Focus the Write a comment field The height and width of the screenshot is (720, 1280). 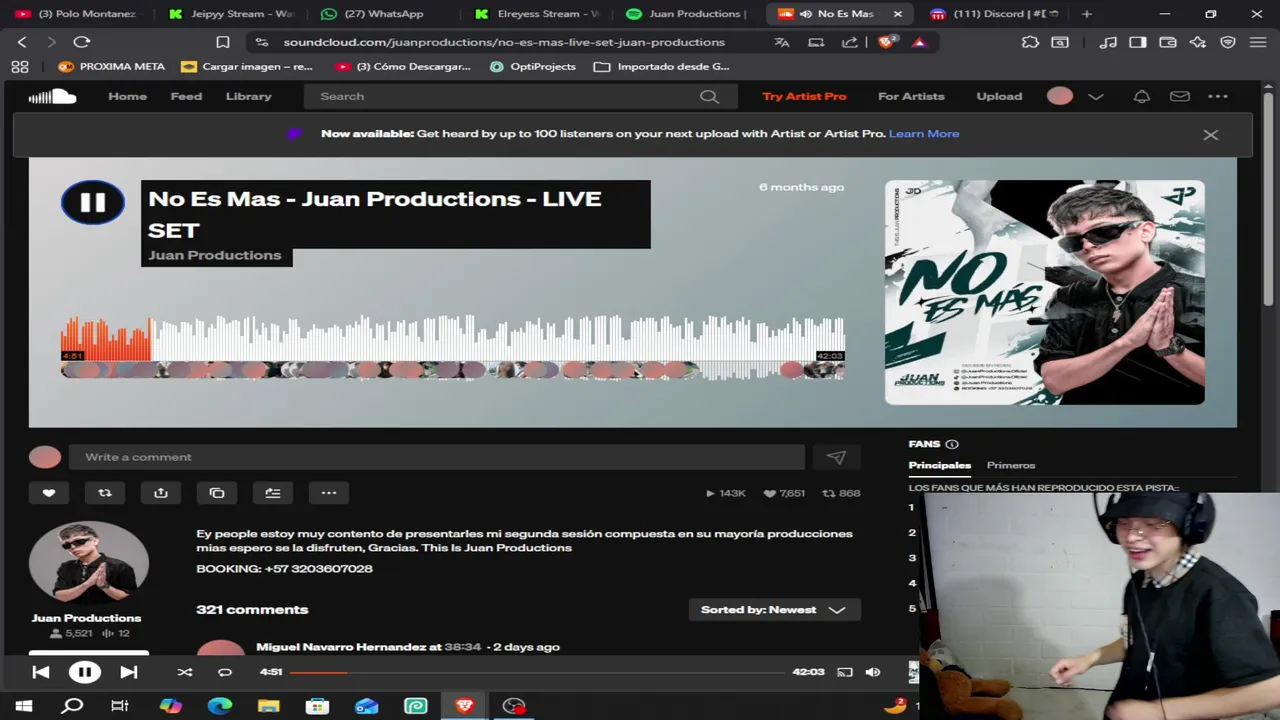(x=436, y=457)
